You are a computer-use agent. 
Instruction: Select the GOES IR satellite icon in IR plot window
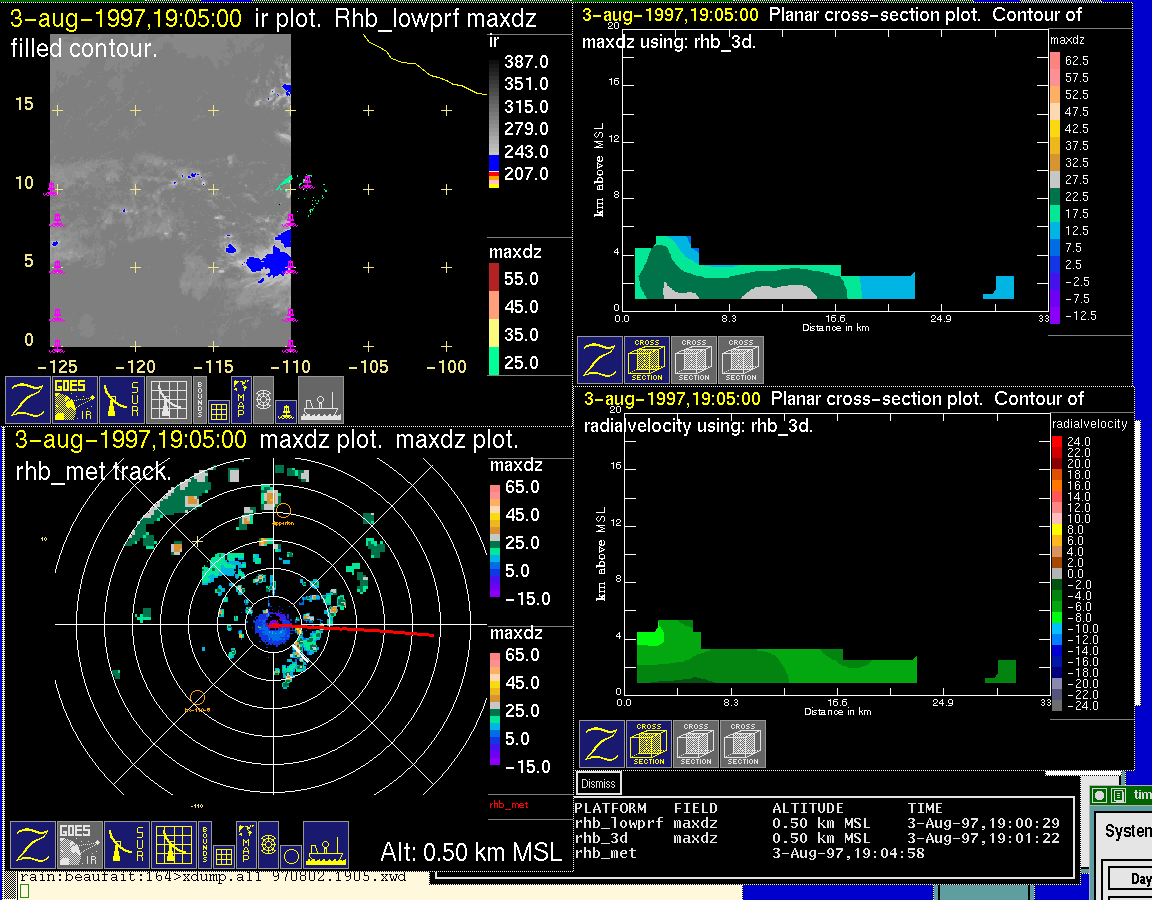point(75,400)
